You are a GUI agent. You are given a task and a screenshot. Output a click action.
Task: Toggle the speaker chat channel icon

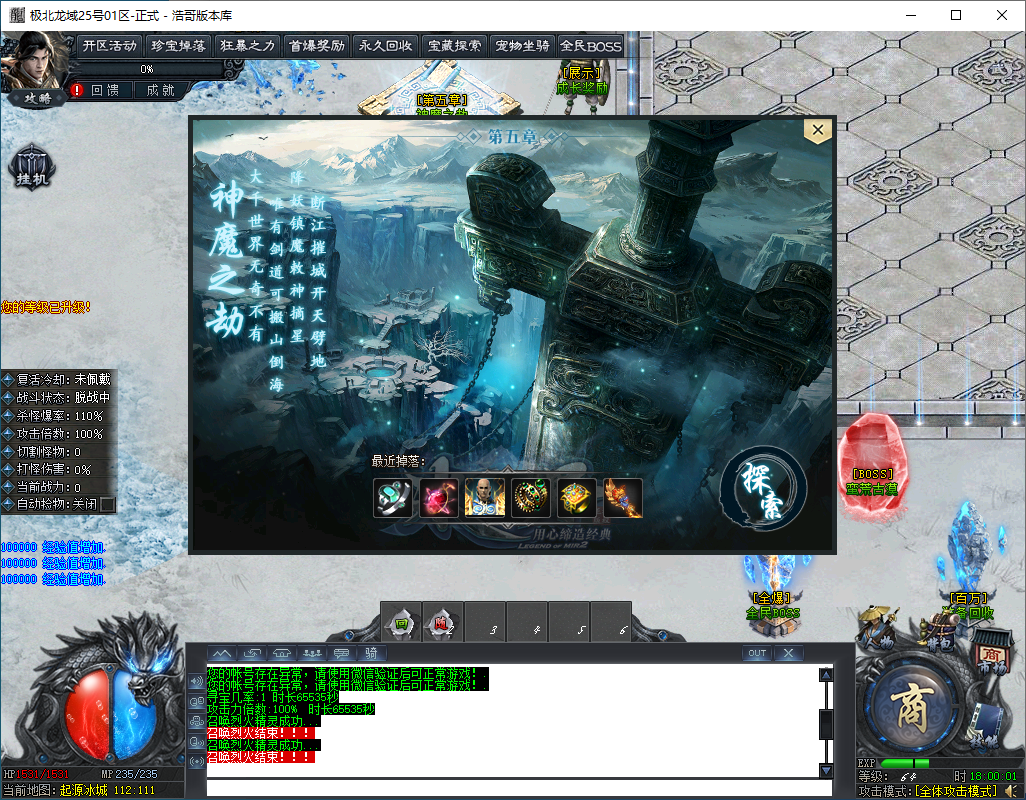pos(196,682)
